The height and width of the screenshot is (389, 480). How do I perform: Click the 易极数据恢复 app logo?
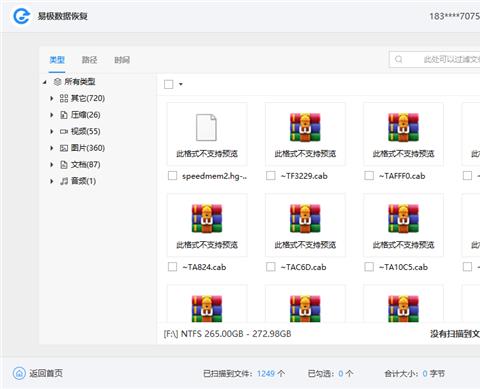[21, 16]
